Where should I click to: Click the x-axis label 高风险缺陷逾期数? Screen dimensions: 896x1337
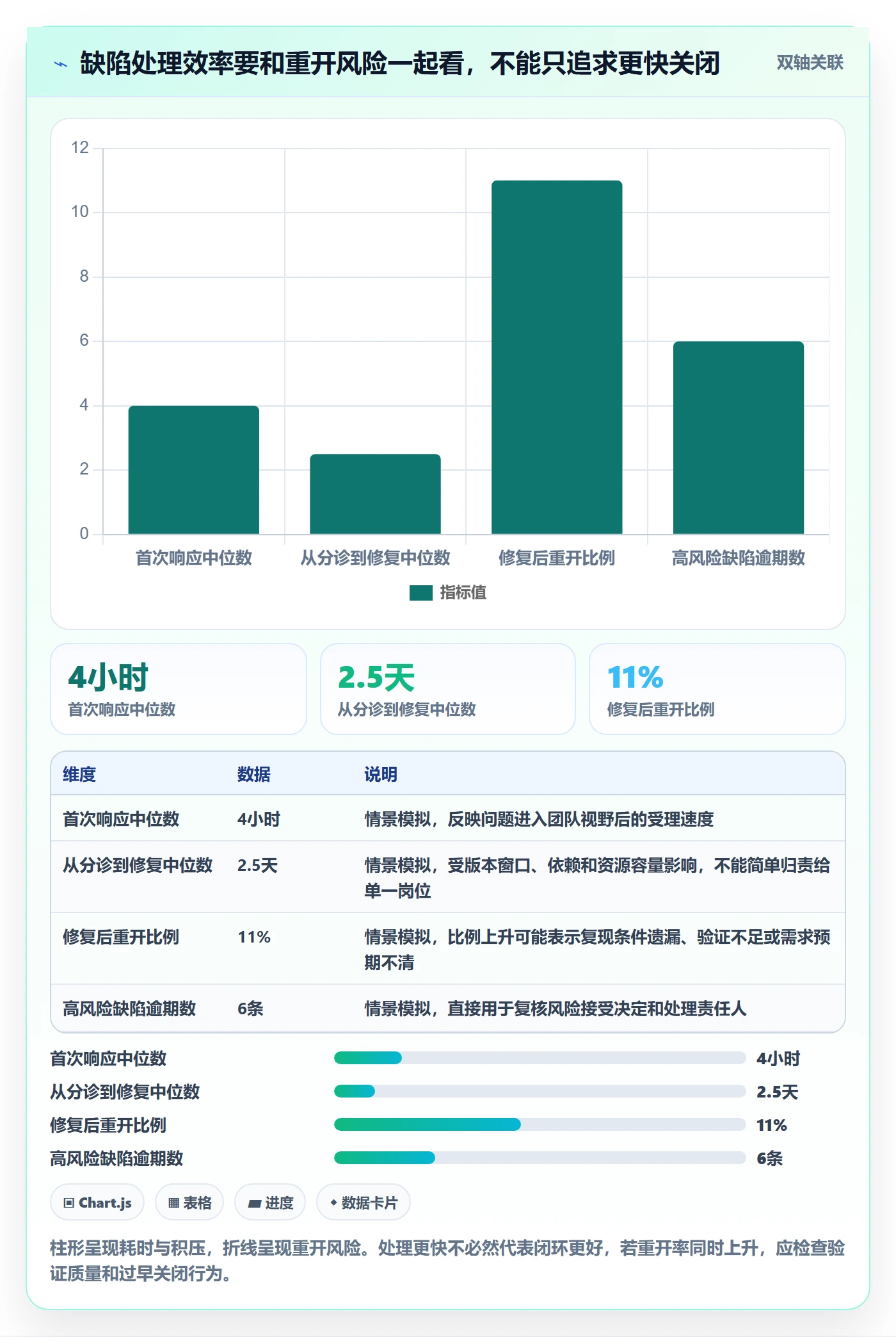point(739,558)
